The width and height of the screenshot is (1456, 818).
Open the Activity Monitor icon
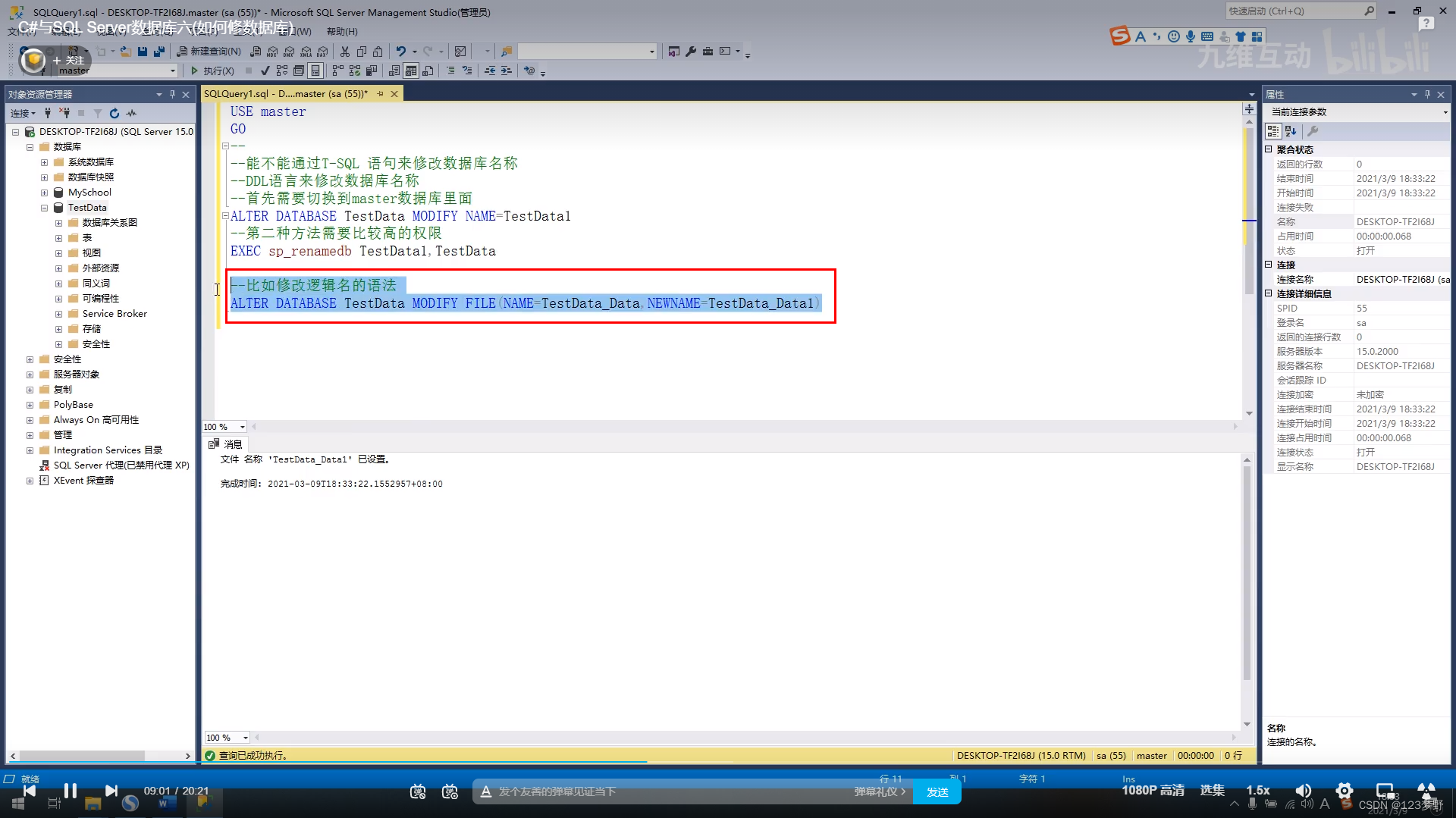460,52
